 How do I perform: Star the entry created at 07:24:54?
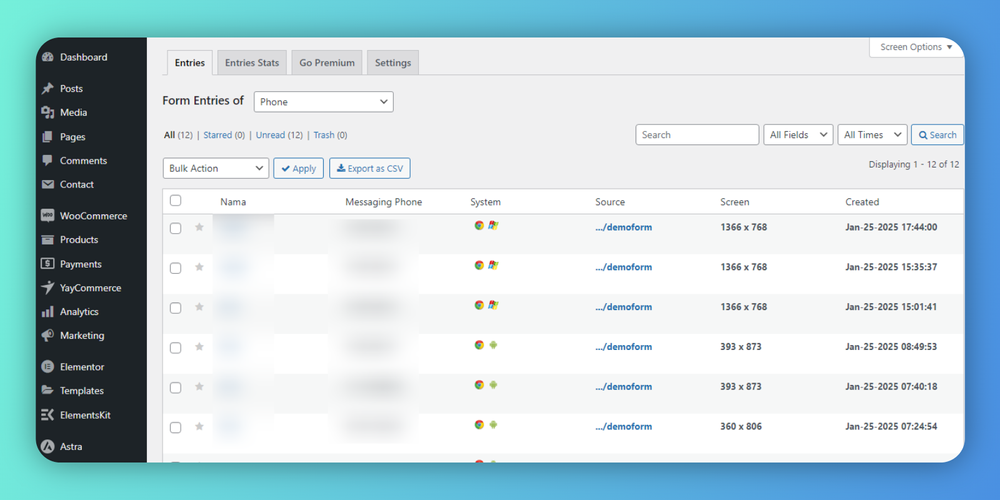[x=199, y=426]
